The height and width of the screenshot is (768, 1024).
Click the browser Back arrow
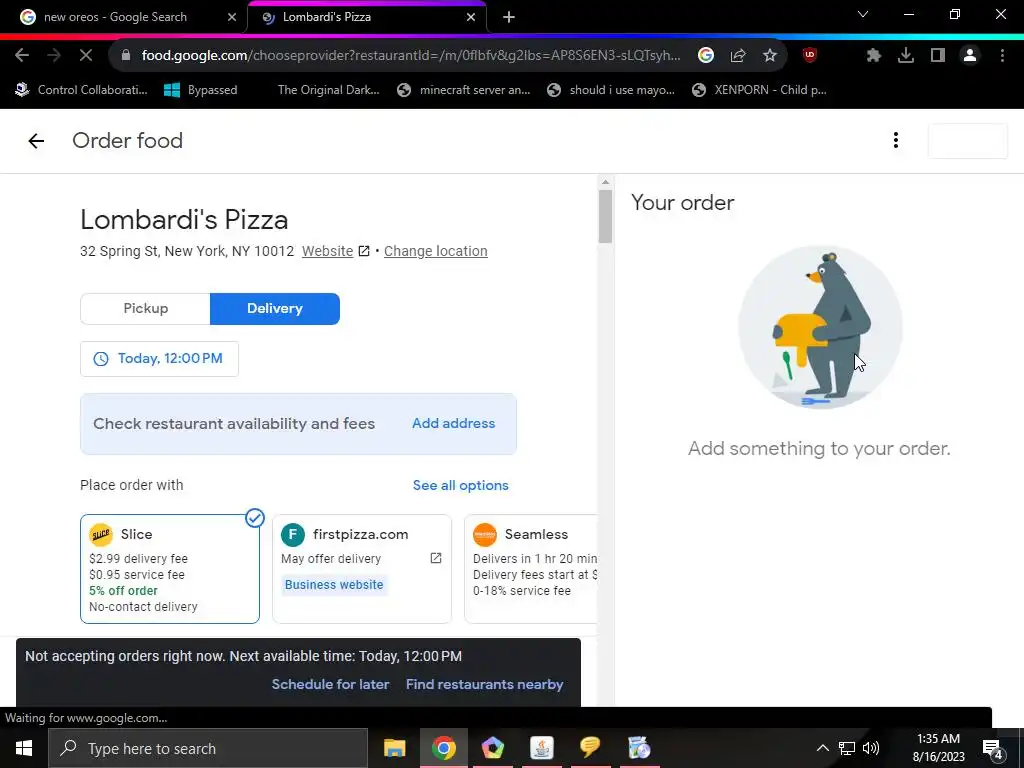click(x=22, y=56)
